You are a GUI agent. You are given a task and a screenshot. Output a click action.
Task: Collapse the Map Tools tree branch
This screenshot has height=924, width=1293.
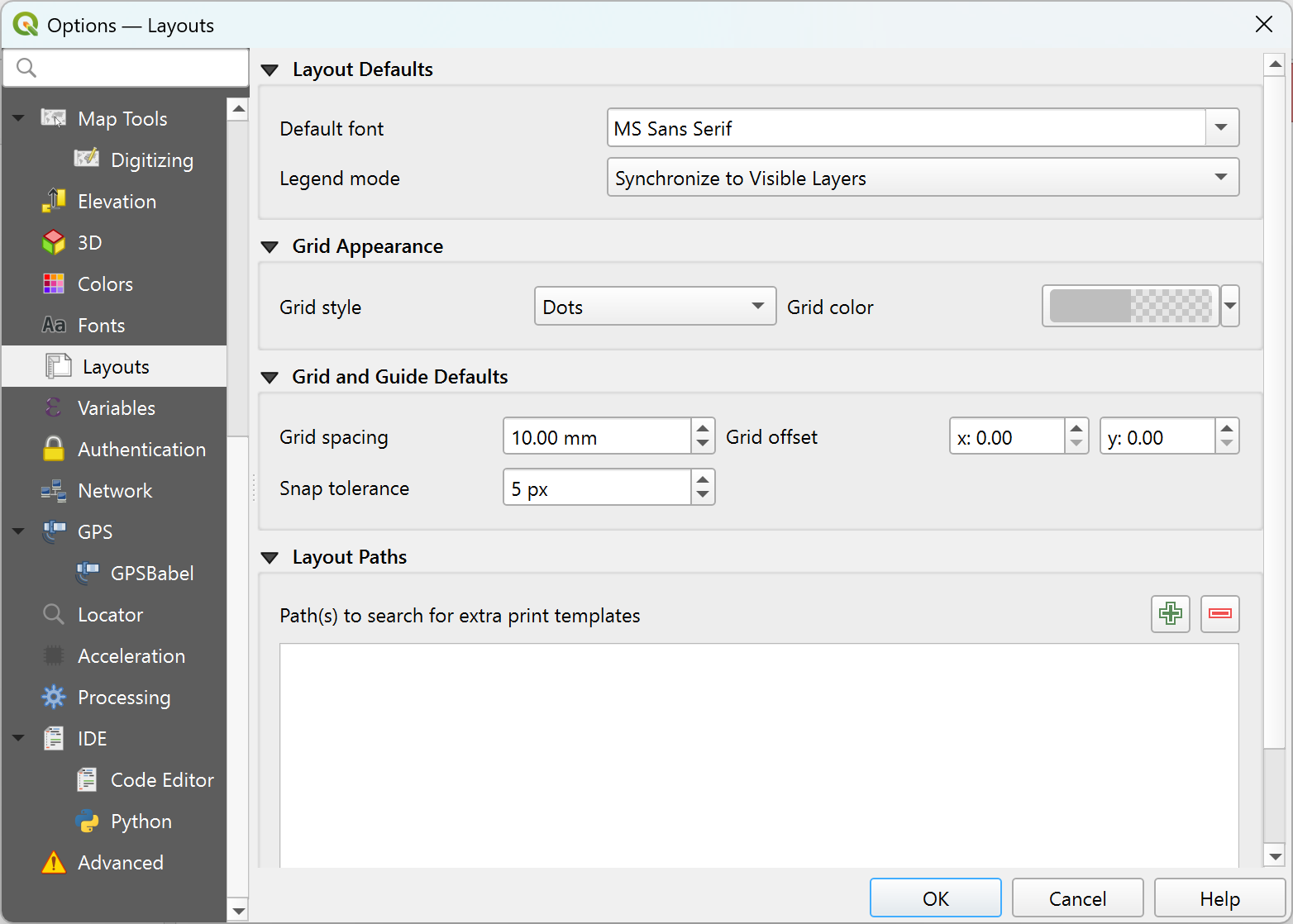pos(18,118)
